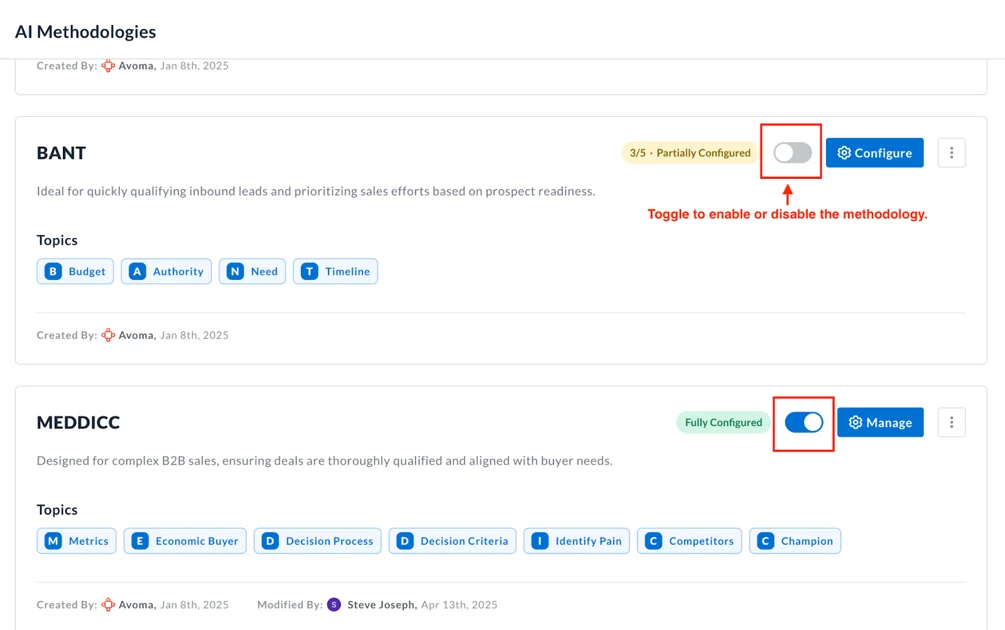The width and height of the screenshot is (1005, 630).
Task: Open the Decision Process topic chip
Action: pos(317,541)
